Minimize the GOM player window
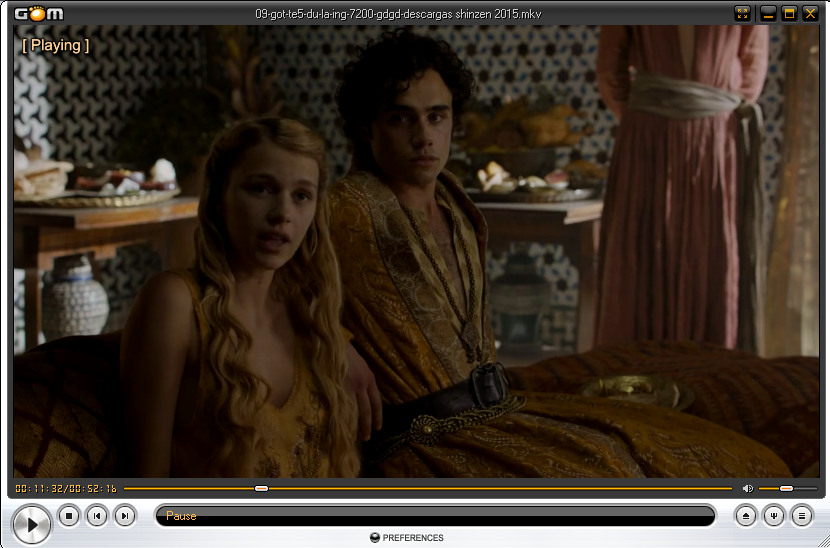The height and width of the screenshot is (548, 830). tap(768, 13)
